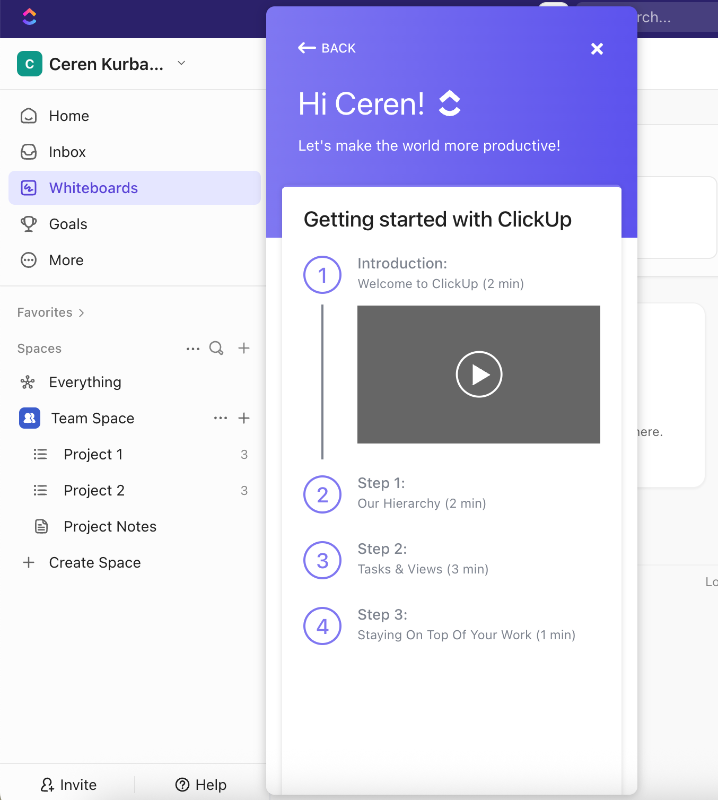
Task: Click the Whiteboards icon
Action: point(29,188)
